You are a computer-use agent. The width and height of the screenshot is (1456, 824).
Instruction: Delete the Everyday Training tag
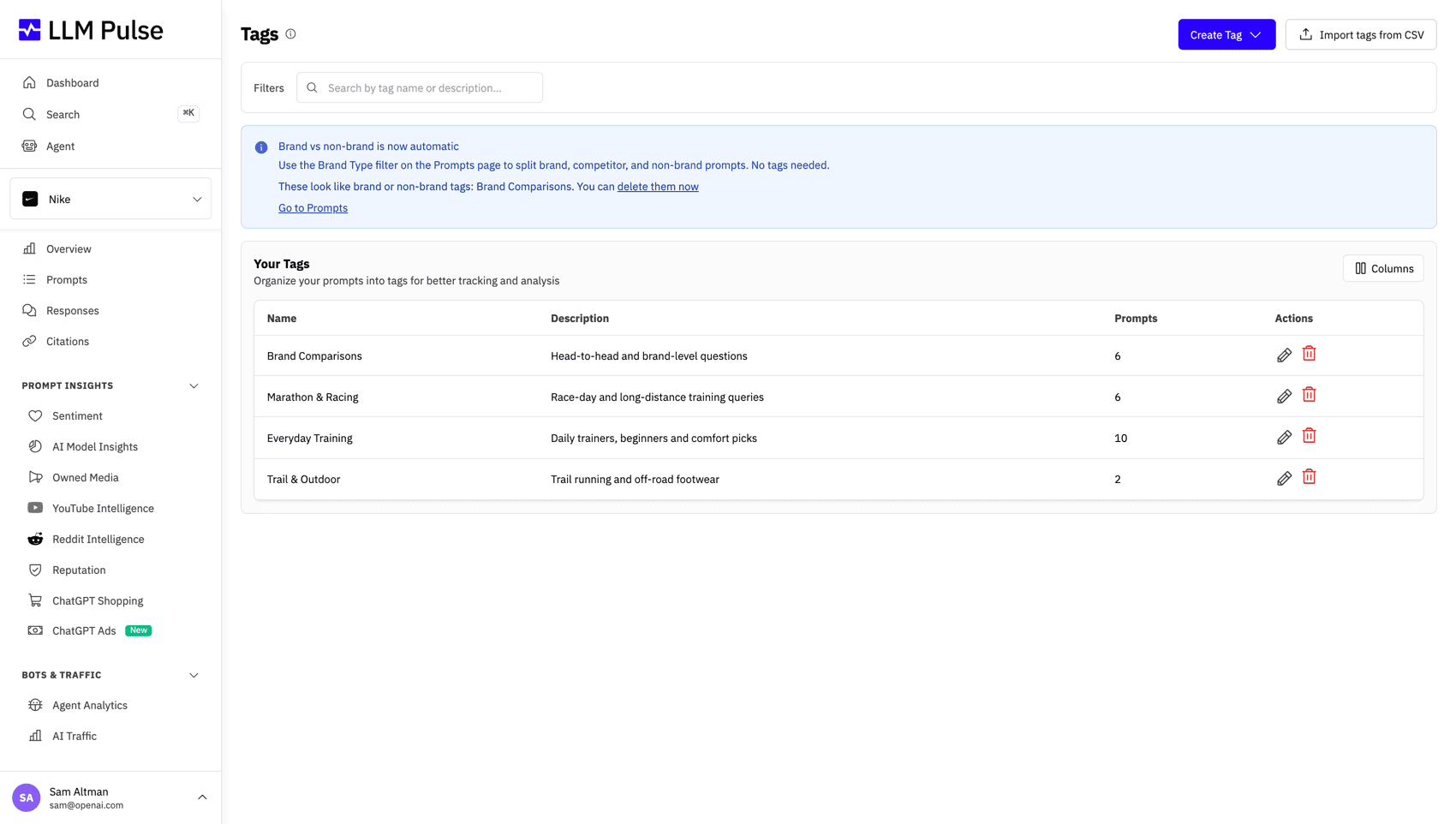point(1309,436)
